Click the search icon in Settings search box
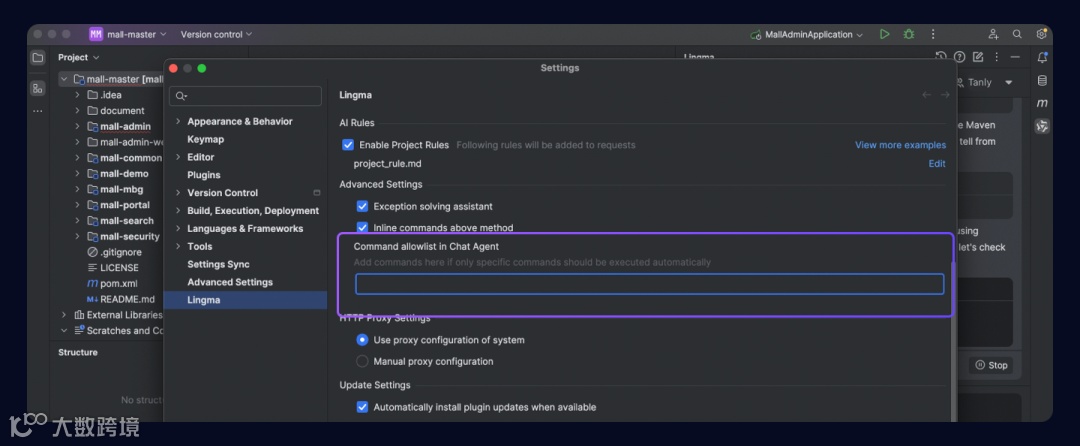Viewport: 1080px width, 446px height. click(x=181, y=96)
